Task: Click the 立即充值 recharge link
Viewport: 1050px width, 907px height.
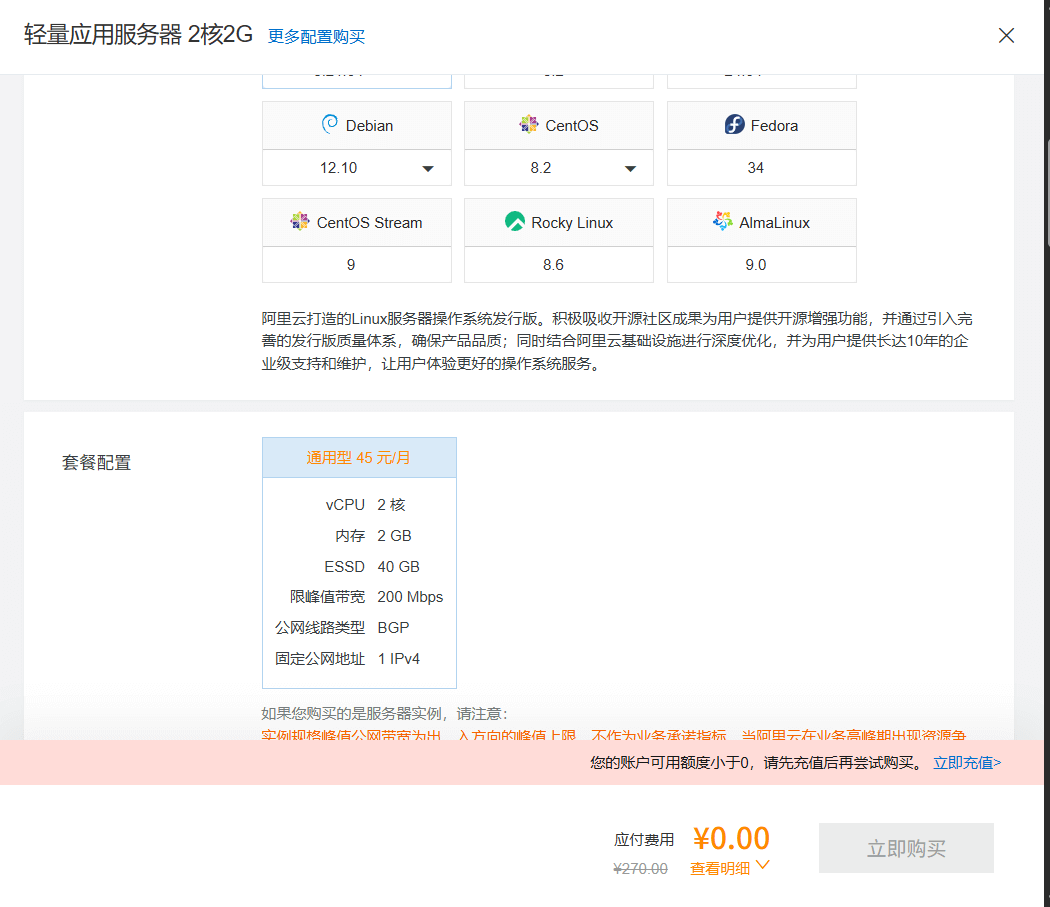Action: [967, 763]
